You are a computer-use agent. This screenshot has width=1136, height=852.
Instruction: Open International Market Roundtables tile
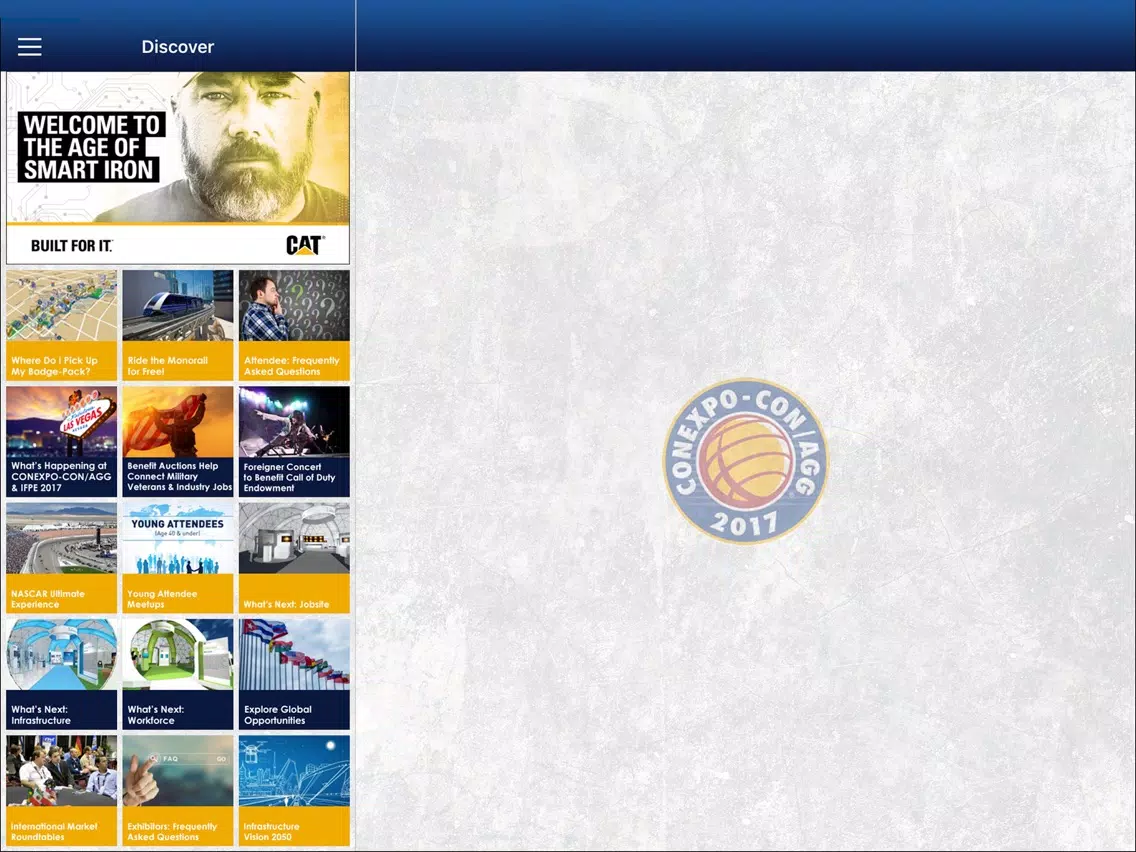pyautogui.click(x=62, y=790)
